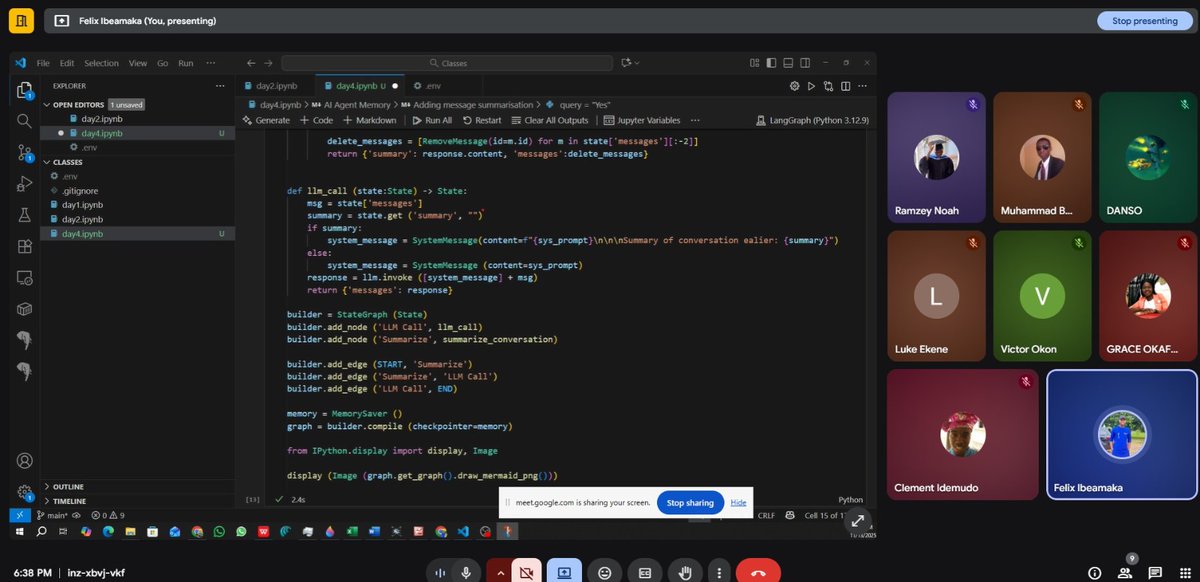Open the Accounts menu in the activity bar
Screen dimensions: 1200x582
coord(24,461)
